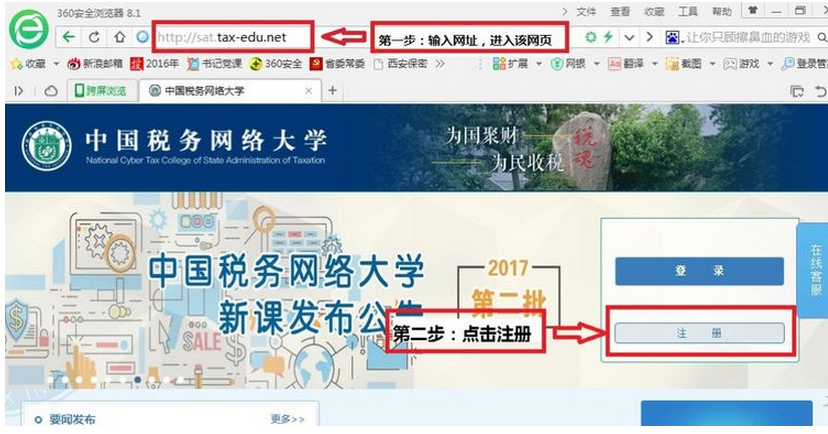The height and width of the screenshot is (434, 828).
Task: Click the 登录 login button
Action: (699, 271)
